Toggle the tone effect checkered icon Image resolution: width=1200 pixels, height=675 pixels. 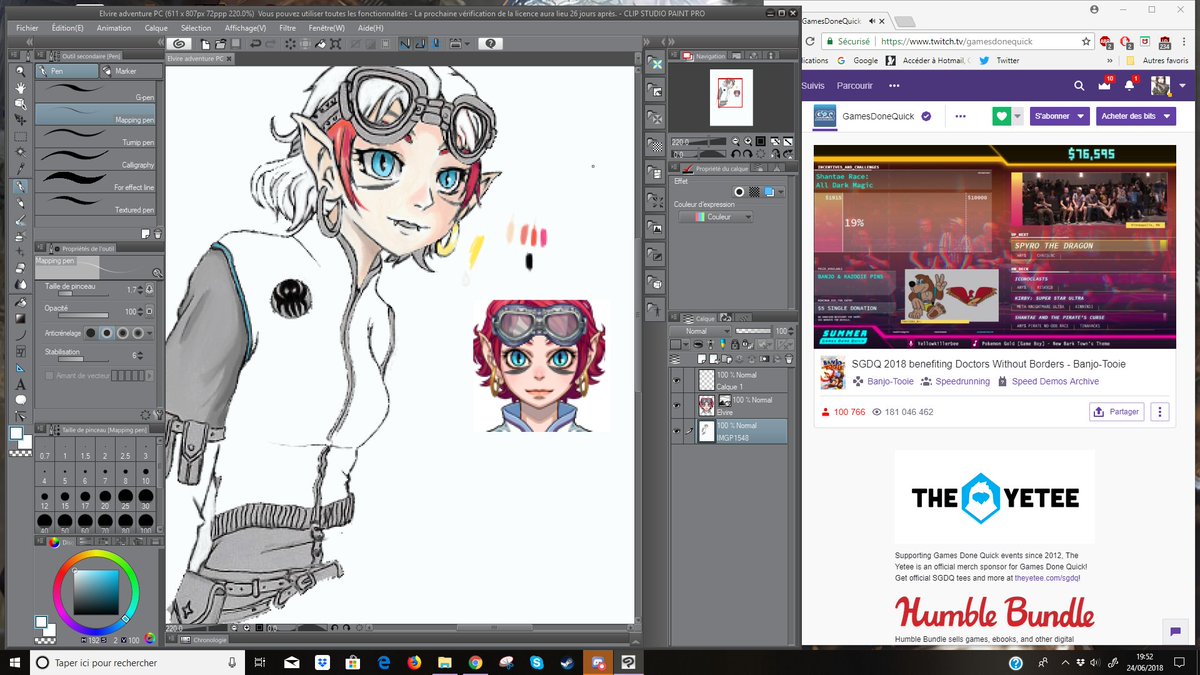click(754, 191)
